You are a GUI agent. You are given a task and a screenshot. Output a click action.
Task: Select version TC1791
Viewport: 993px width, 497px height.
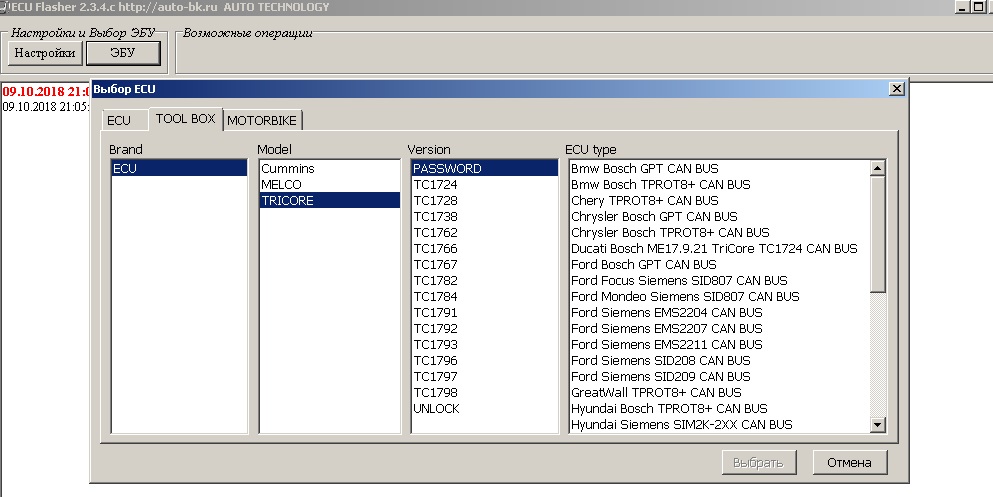[x=484, y=313]
